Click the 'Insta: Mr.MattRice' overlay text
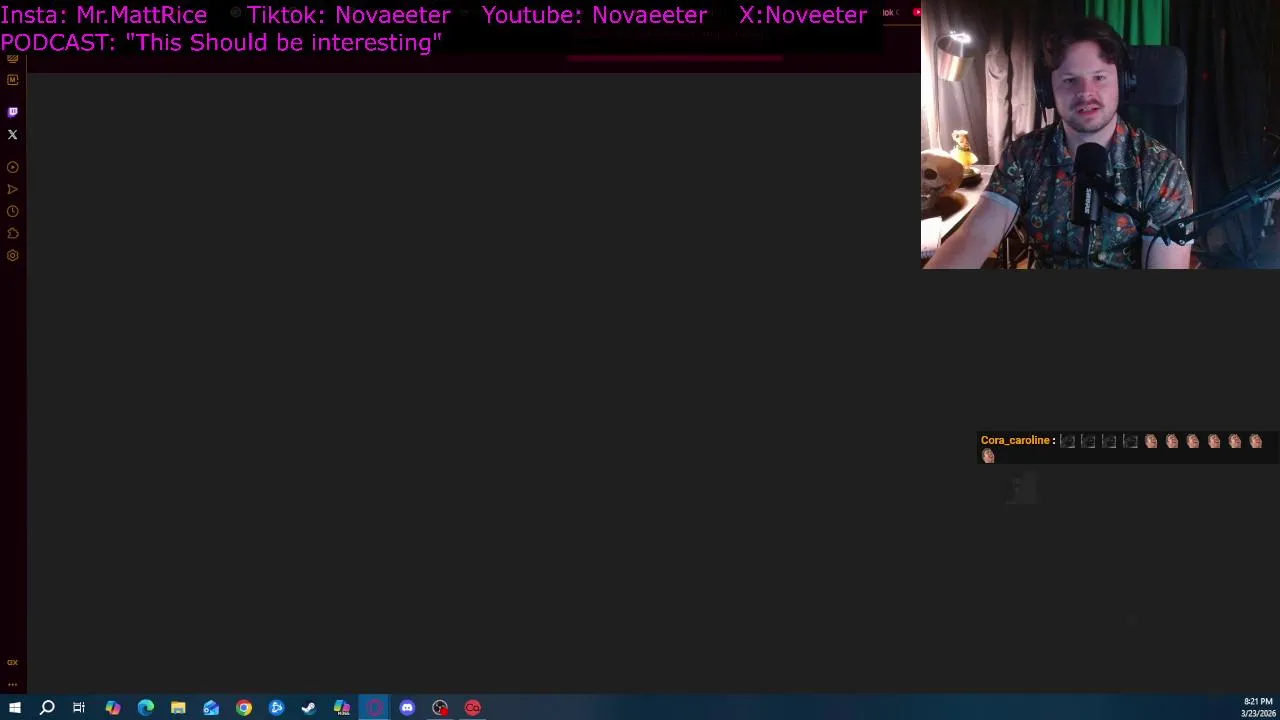 [x=104, y=15]
